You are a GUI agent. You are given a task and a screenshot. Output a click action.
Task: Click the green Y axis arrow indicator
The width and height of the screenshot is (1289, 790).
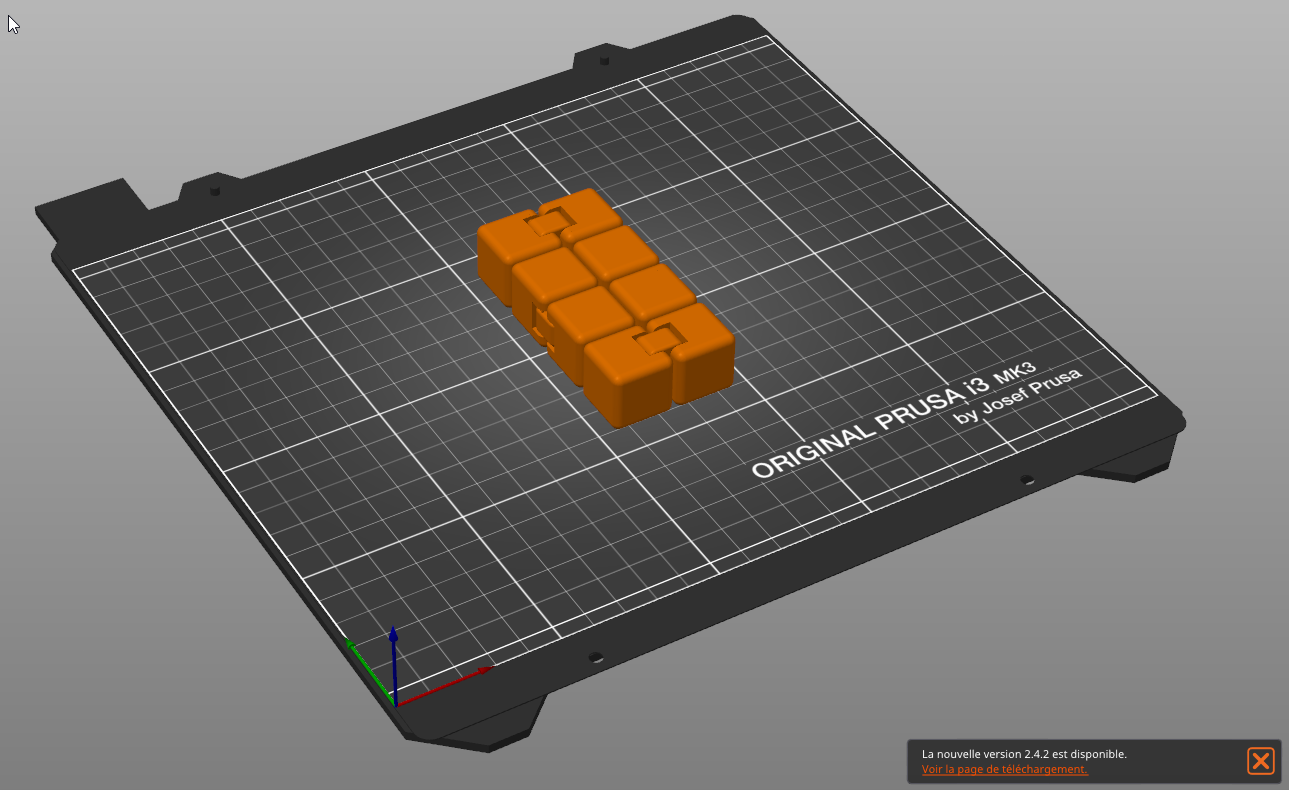[x=352, y=645]
